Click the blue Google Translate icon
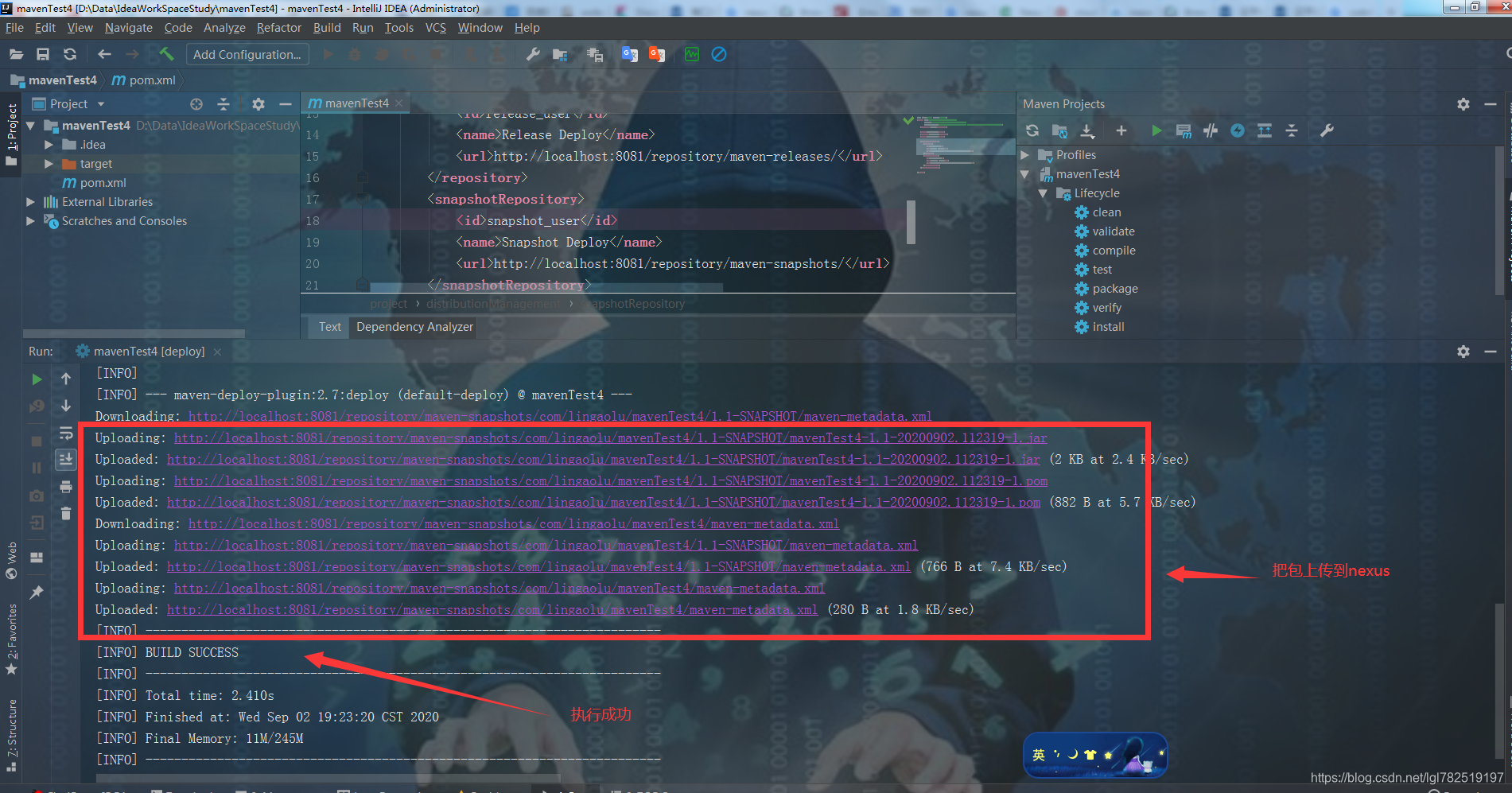 pos(630,54)
